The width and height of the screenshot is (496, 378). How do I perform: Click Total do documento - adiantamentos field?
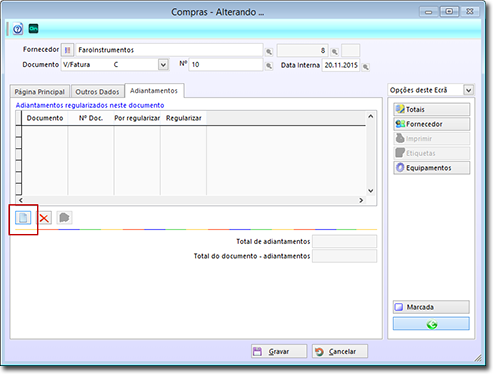344,256
